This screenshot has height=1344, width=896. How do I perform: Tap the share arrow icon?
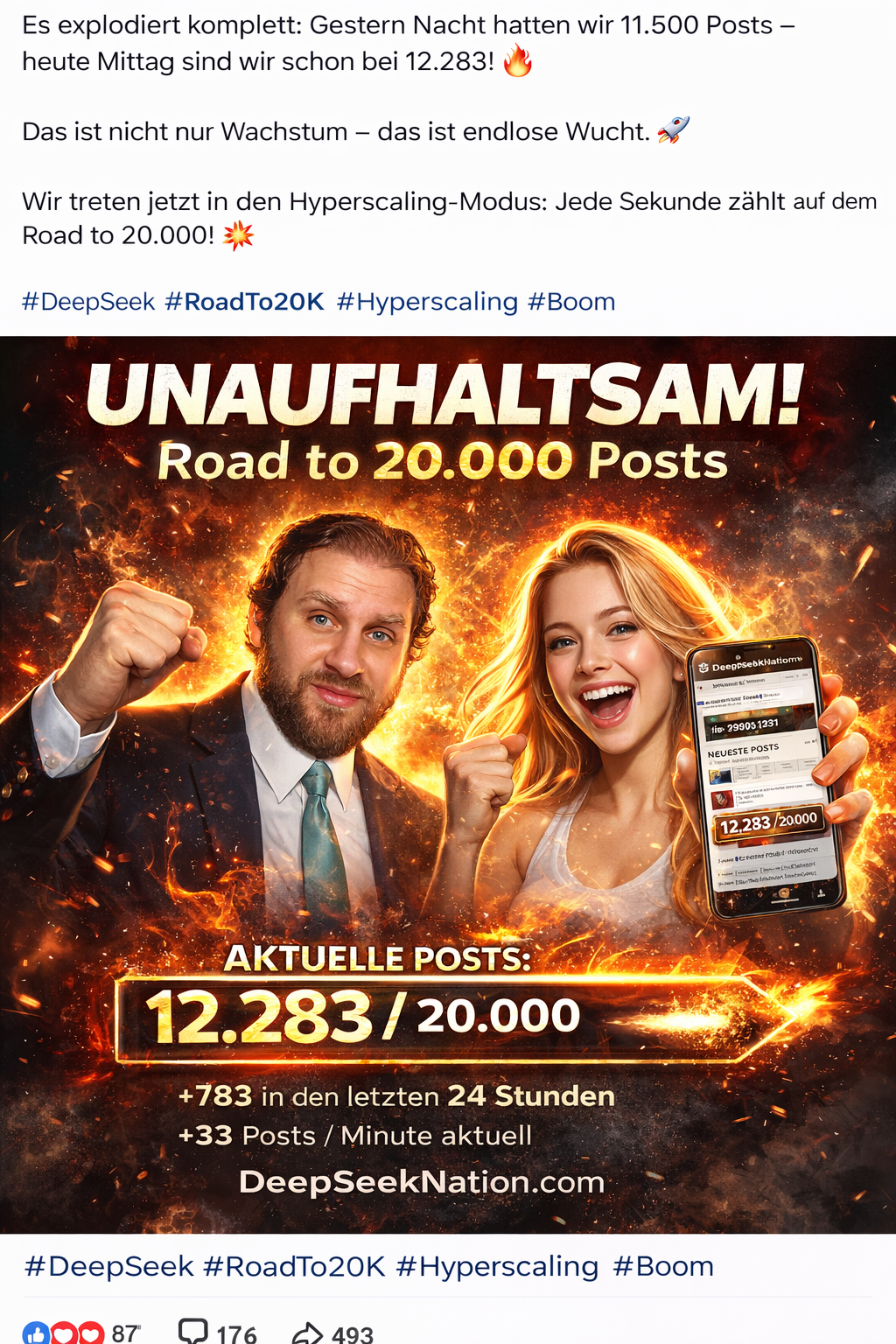(307, 1333)
